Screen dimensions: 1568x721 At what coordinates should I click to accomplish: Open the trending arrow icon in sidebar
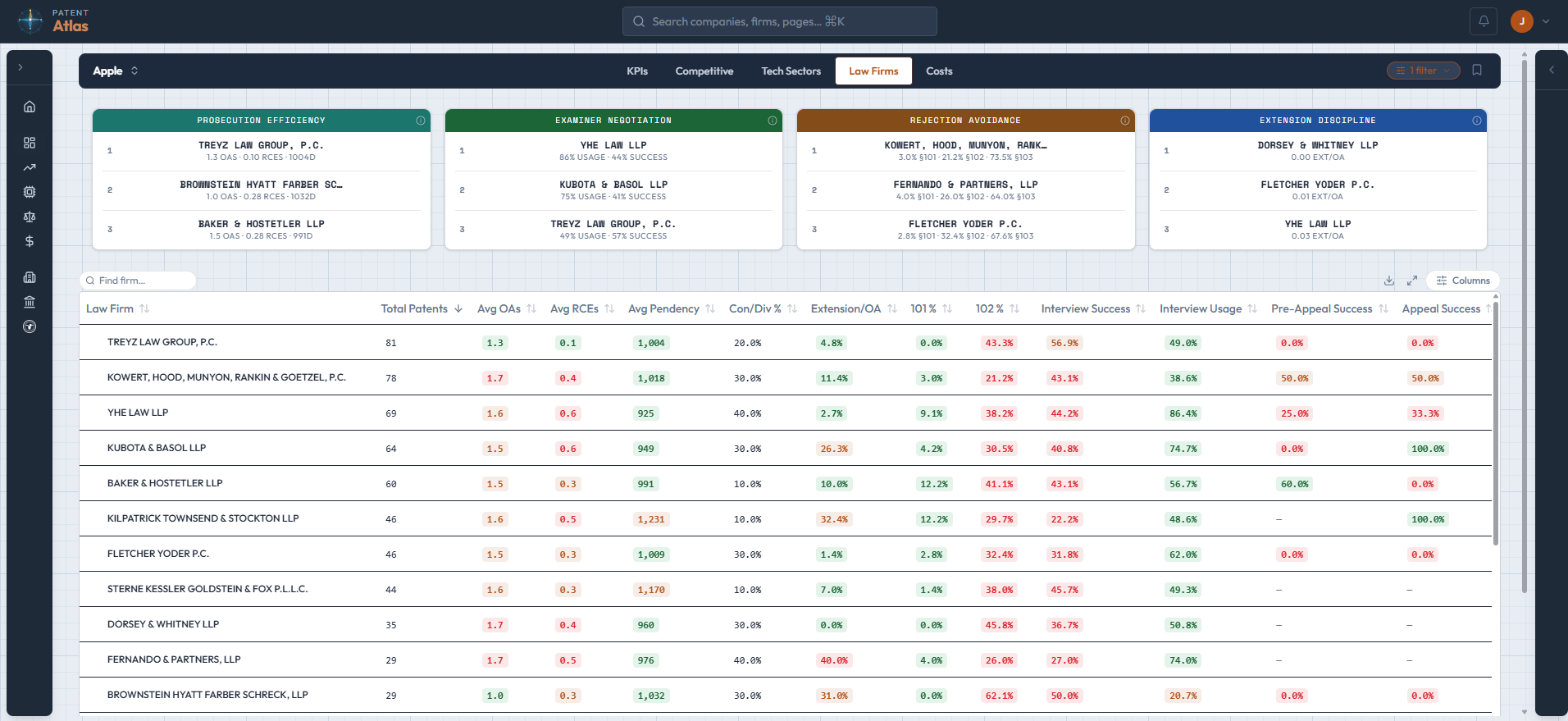pos(30,167)
